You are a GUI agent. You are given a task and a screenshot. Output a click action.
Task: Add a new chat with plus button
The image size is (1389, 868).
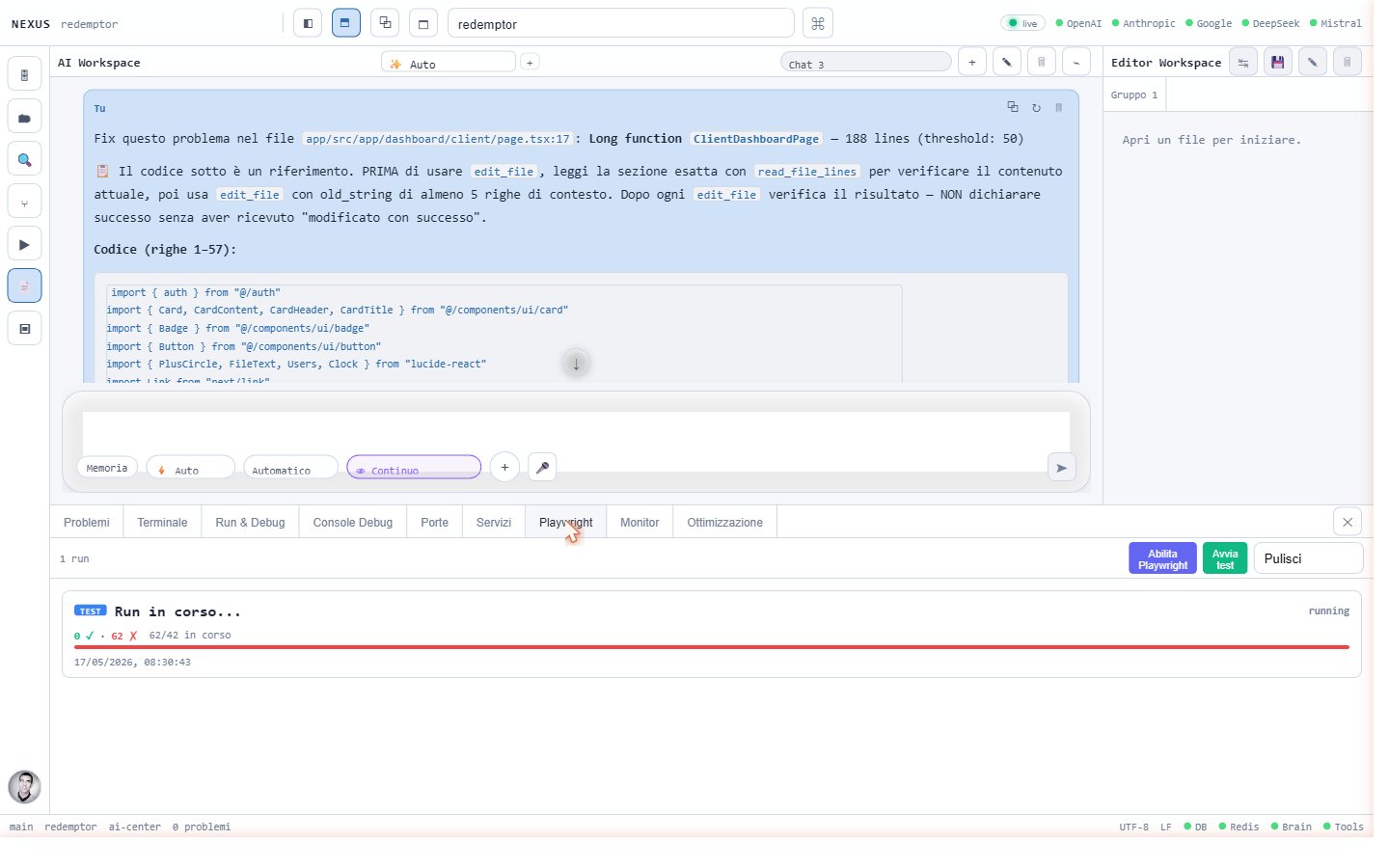(x=972, y=62)
